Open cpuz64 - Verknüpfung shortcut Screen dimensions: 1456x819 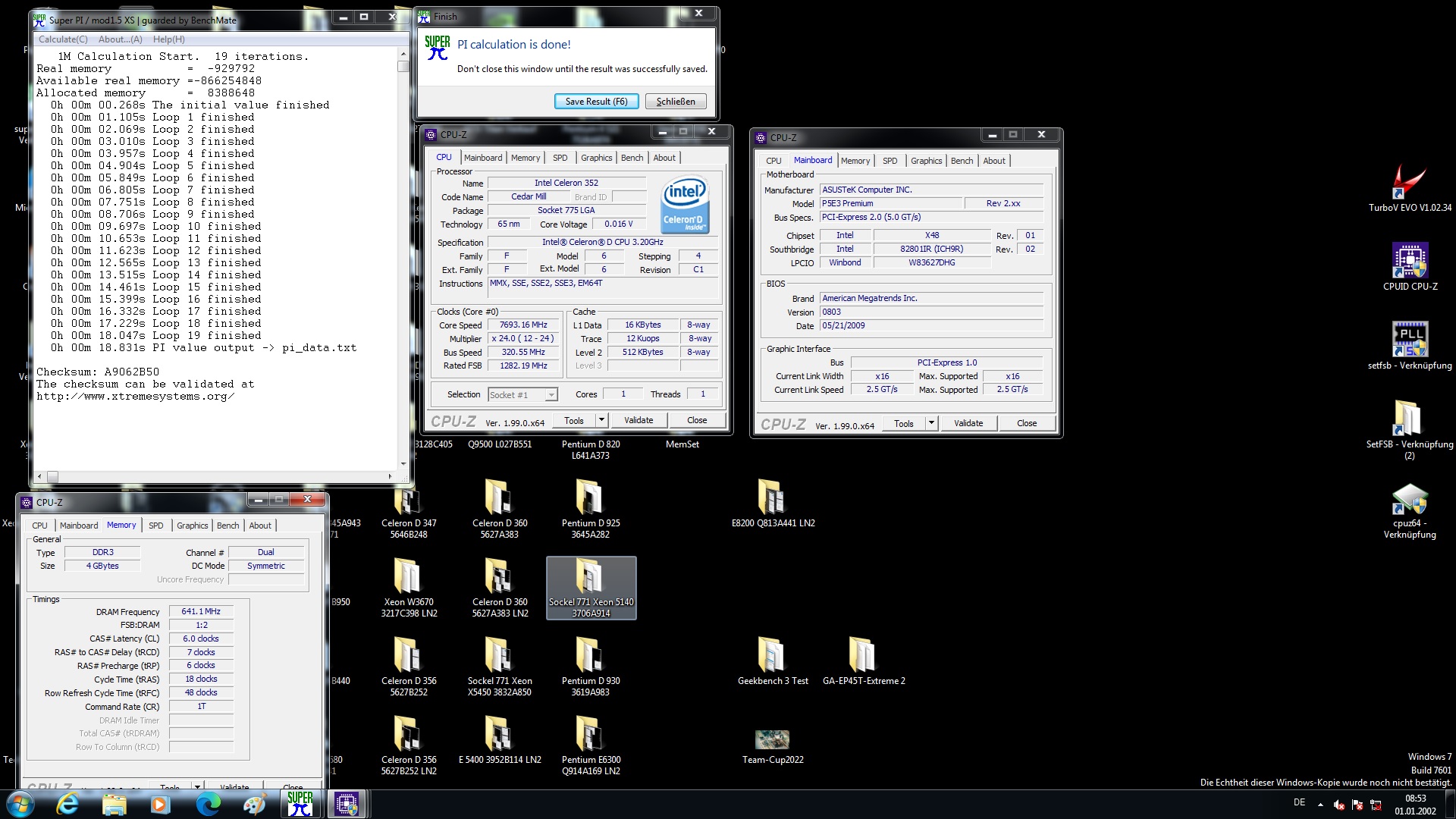pyautogui.click(x=1410, y=510)
